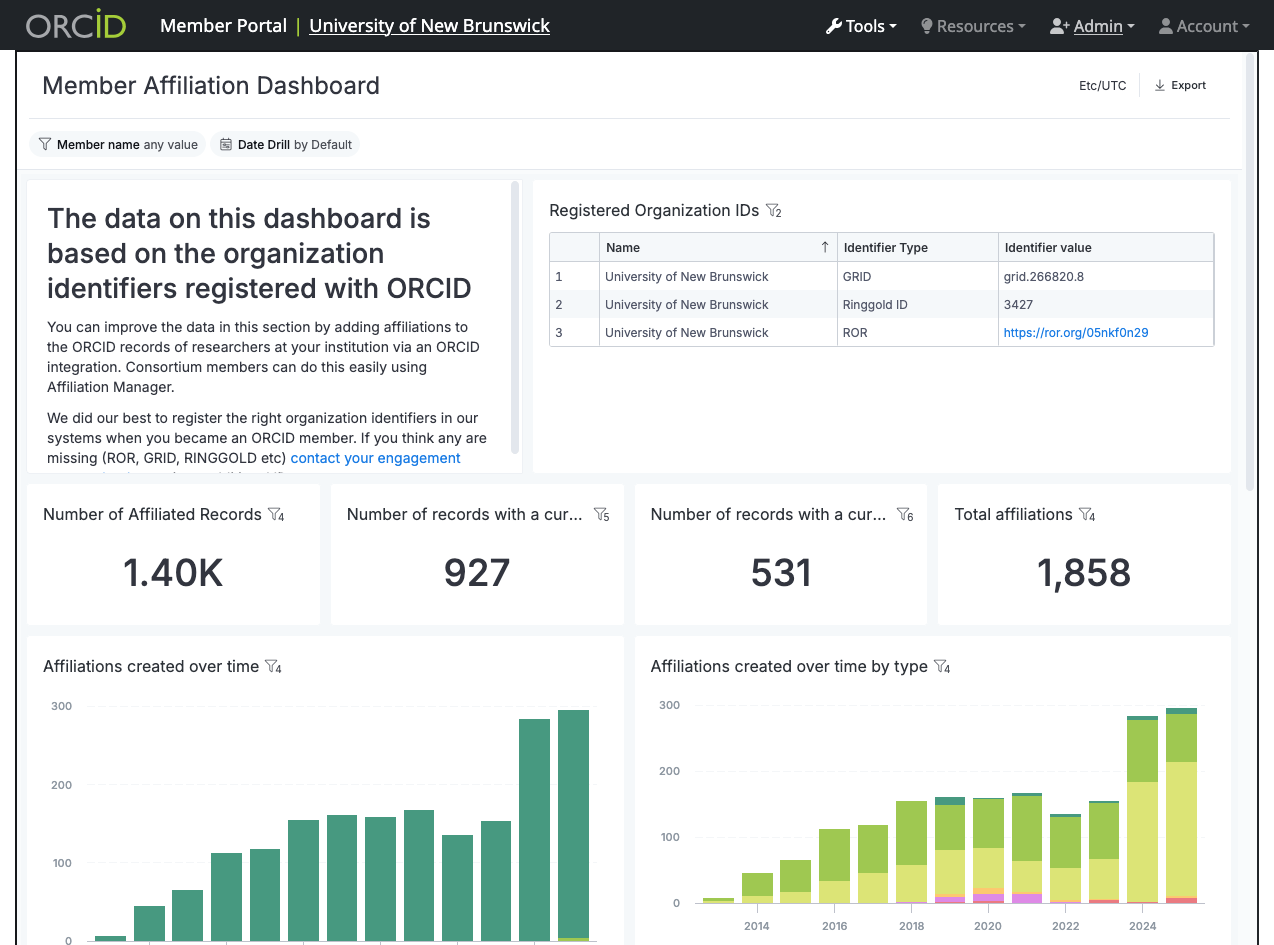Click the tallest green bar in left chart
1274x945 pixels.
click(573, 824)
